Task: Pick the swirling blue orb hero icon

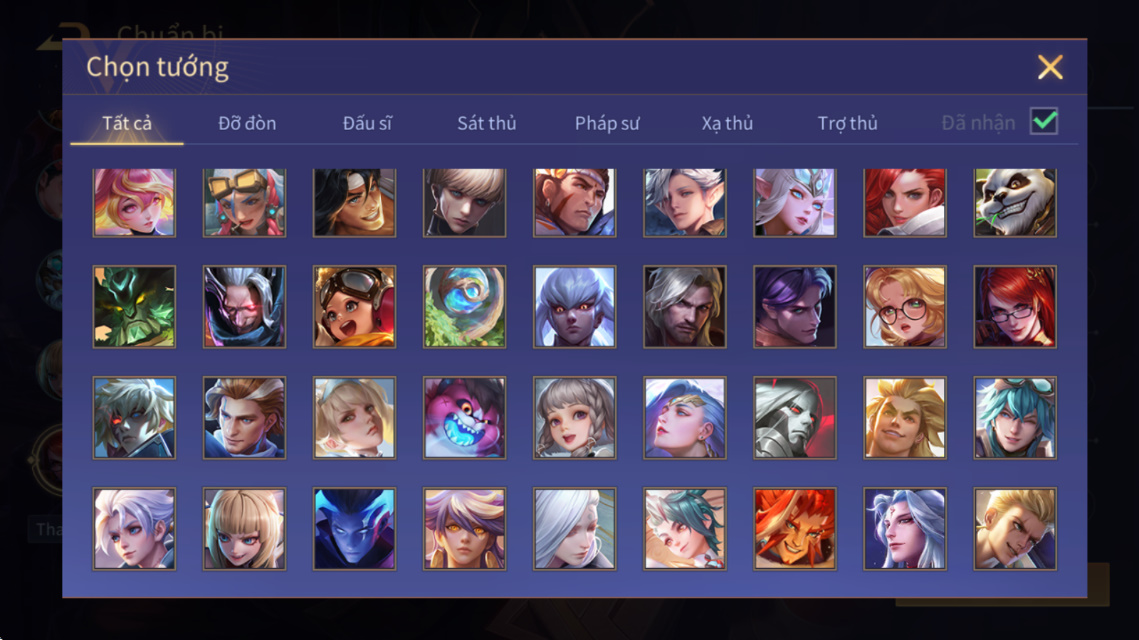Action: [464, 307]
